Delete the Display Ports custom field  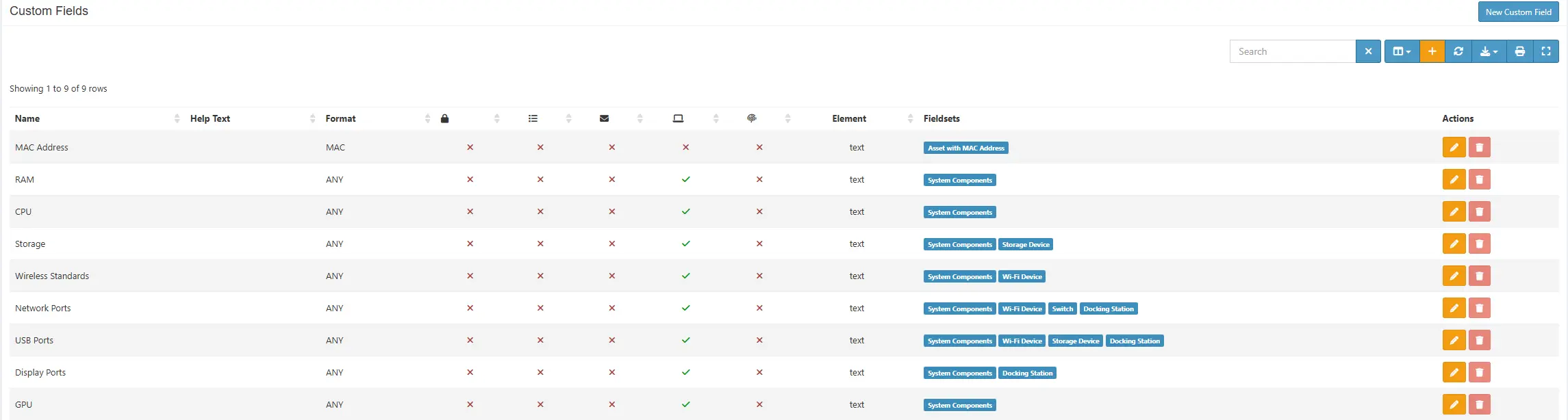pos(1479,372)
